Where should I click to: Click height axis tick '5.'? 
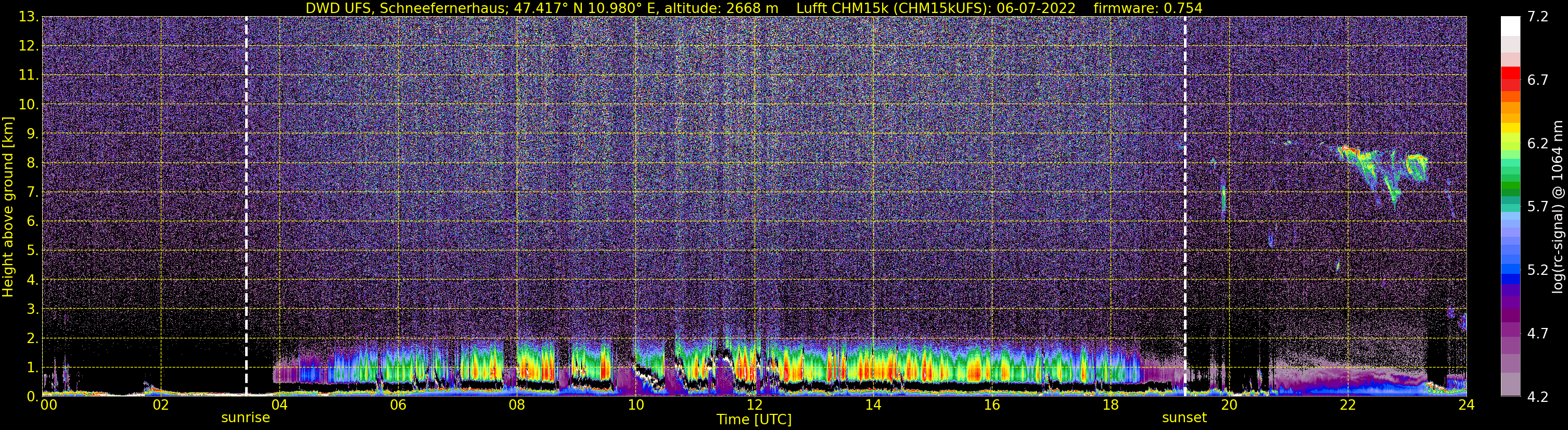click(x=32, y=250)
